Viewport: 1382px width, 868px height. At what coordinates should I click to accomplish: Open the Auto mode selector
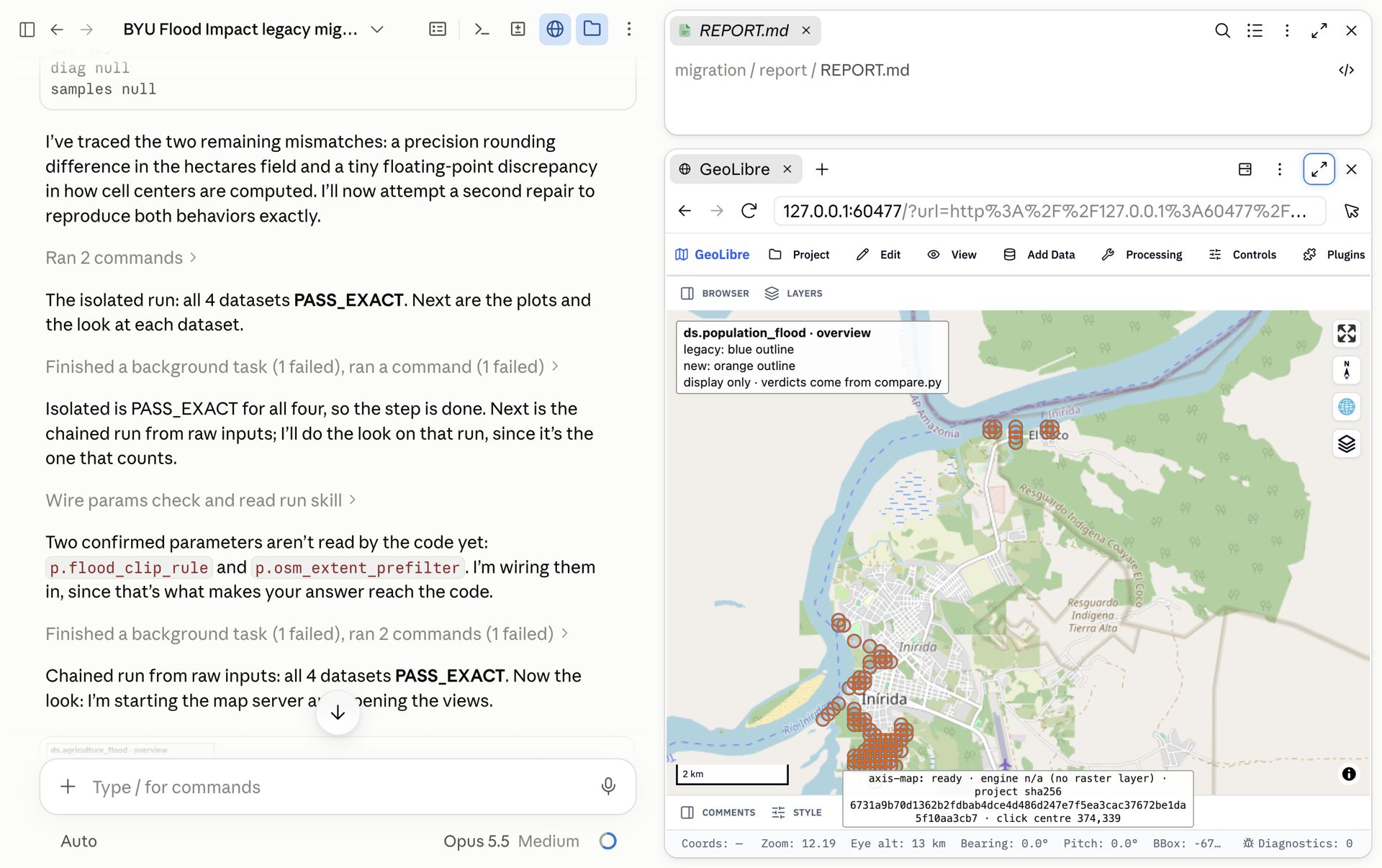pos(78,841)
